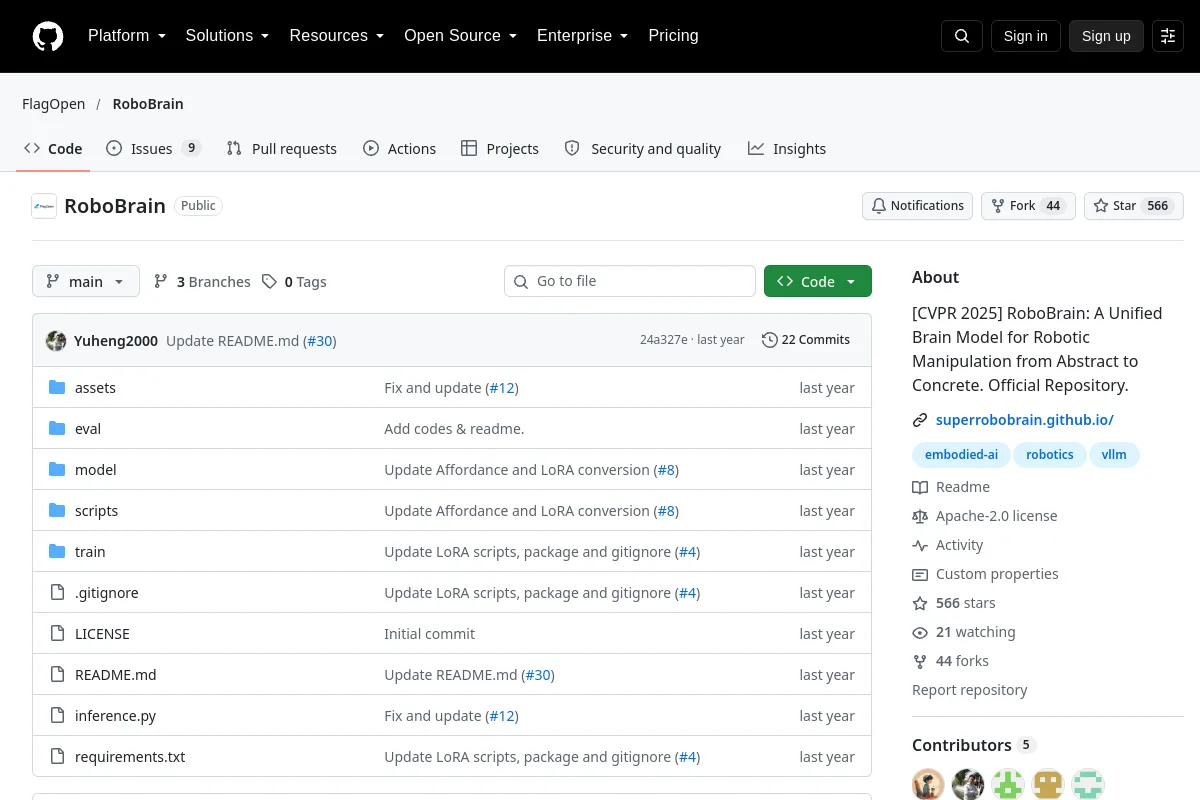Open the 24a327e commit hash link
The width and height of the screenshot is (1200, 800).
pyautogui.click(x=664, y=340)
